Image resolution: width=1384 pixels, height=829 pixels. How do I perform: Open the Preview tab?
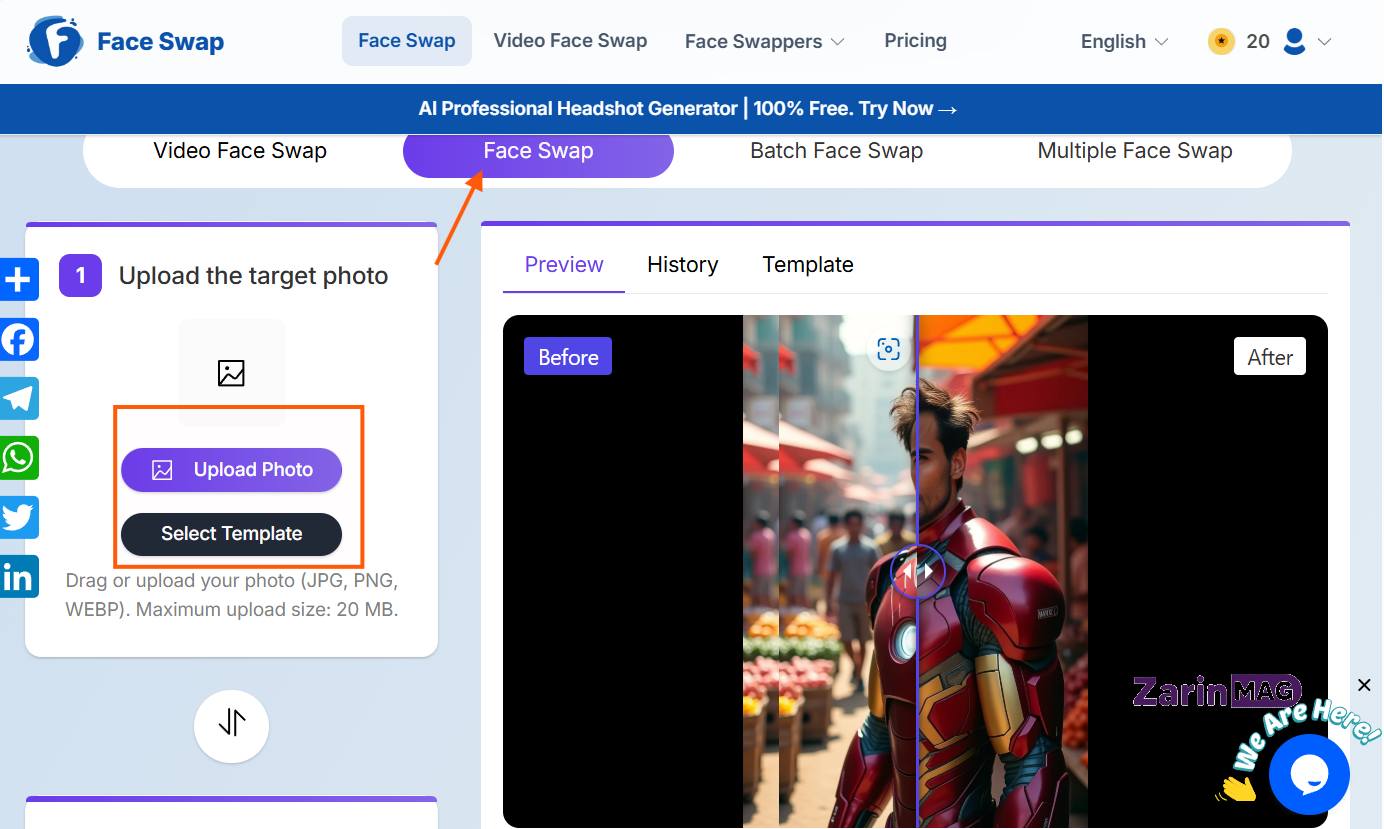pos(564,265)
